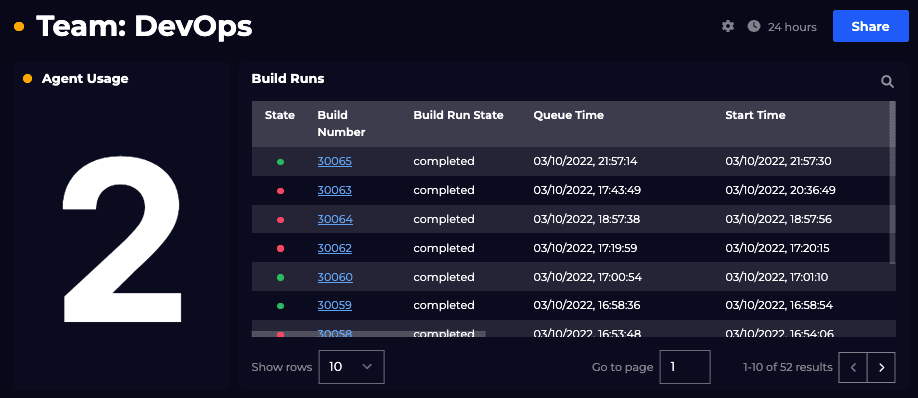Screen dimensions: 918x398
Task: Click the Share button
Action: (871, 26)
